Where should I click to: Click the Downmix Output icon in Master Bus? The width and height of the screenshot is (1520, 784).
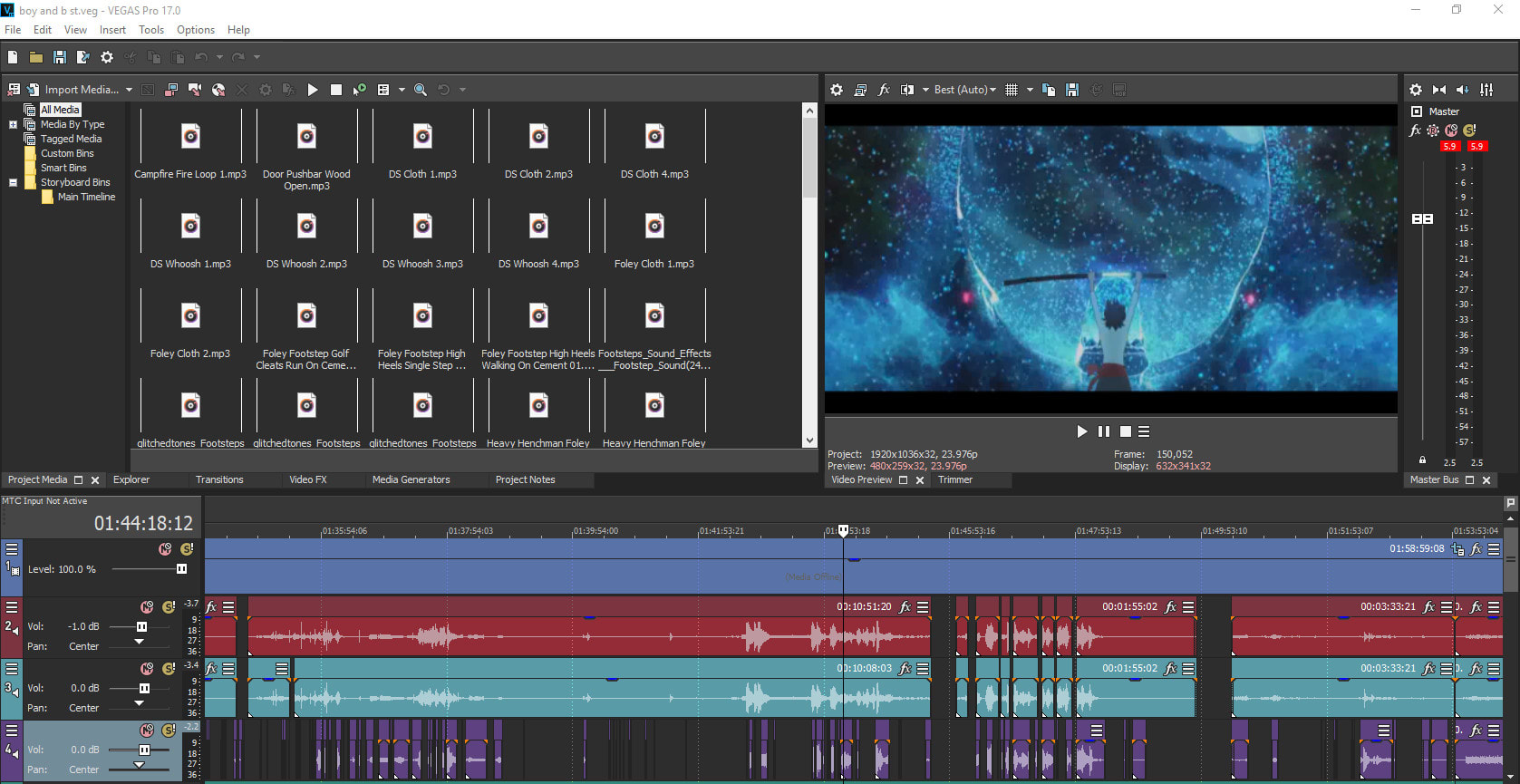(1439, 90)
